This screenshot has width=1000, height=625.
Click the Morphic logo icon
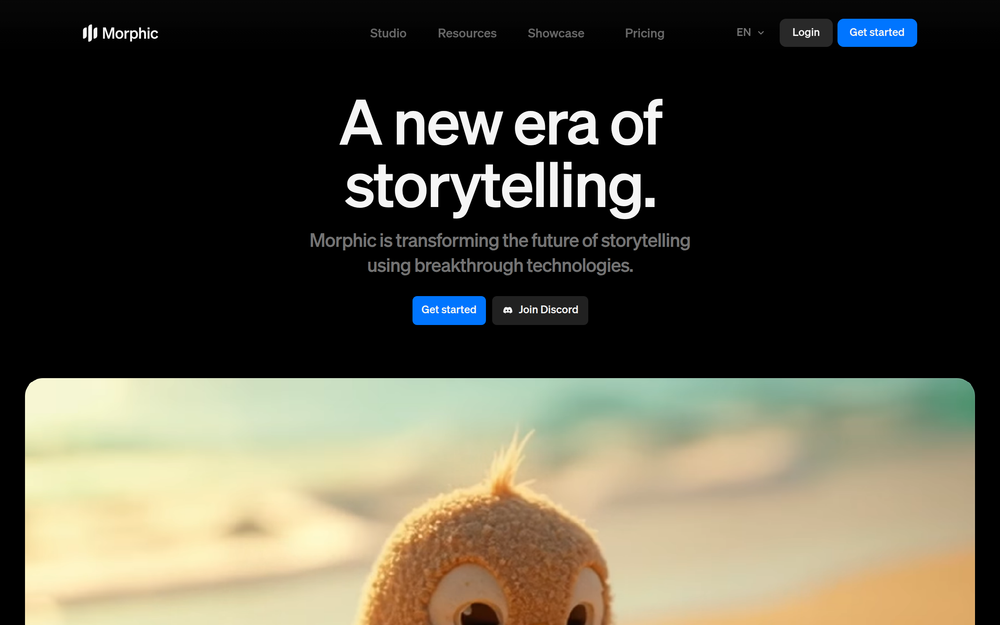pos(90,33)
